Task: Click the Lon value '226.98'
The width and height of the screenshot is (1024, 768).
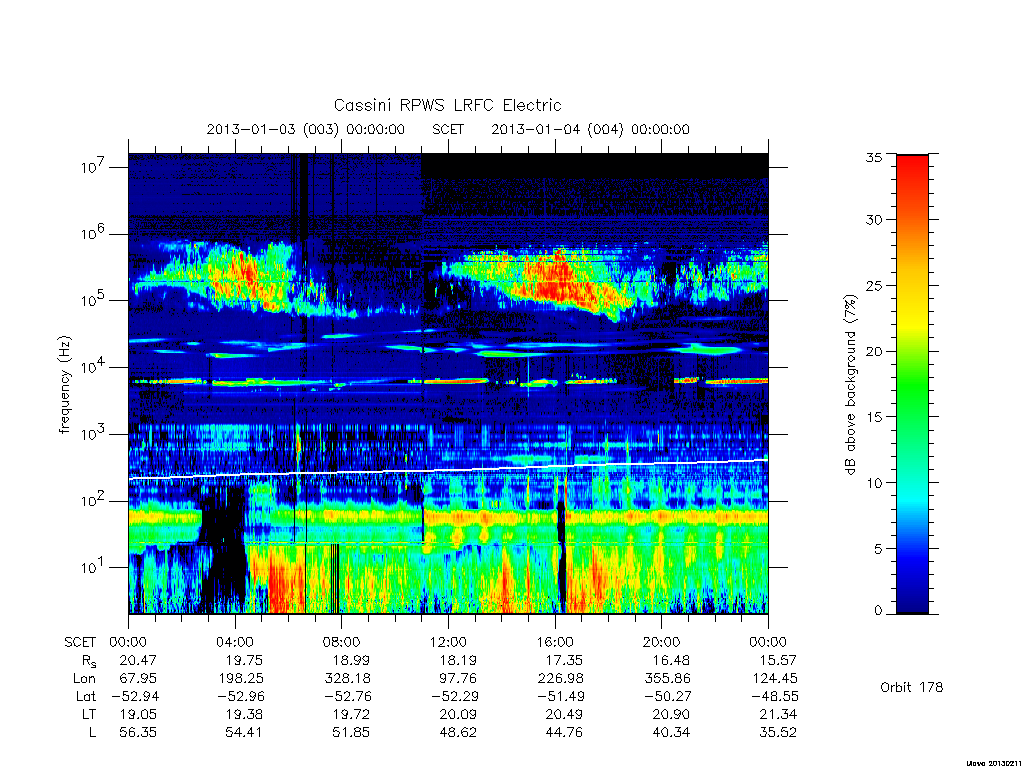Action: pyautogui.click(x=560, y=679)
